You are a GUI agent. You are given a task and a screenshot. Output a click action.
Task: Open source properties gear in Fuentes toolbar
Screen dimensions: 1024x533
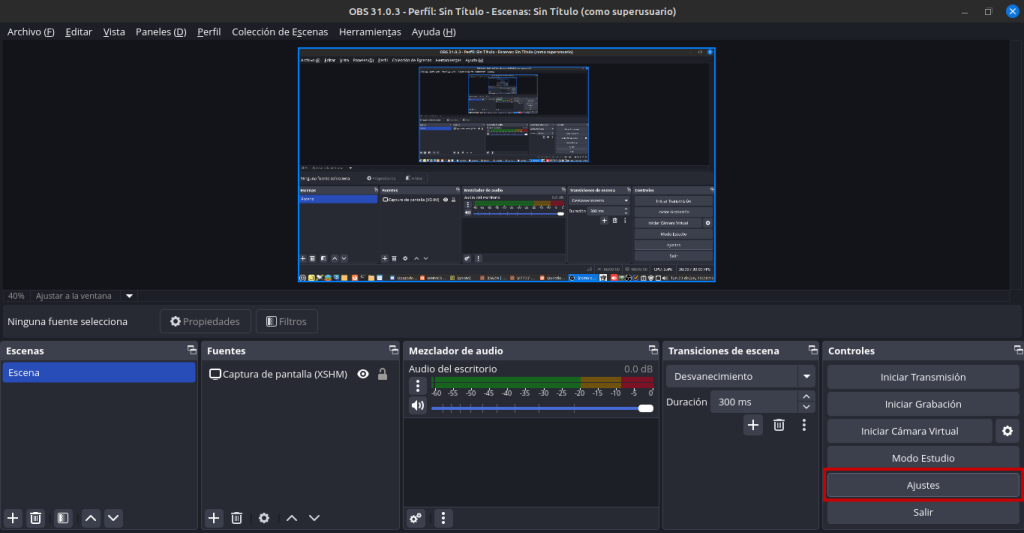tap(264, 518)
